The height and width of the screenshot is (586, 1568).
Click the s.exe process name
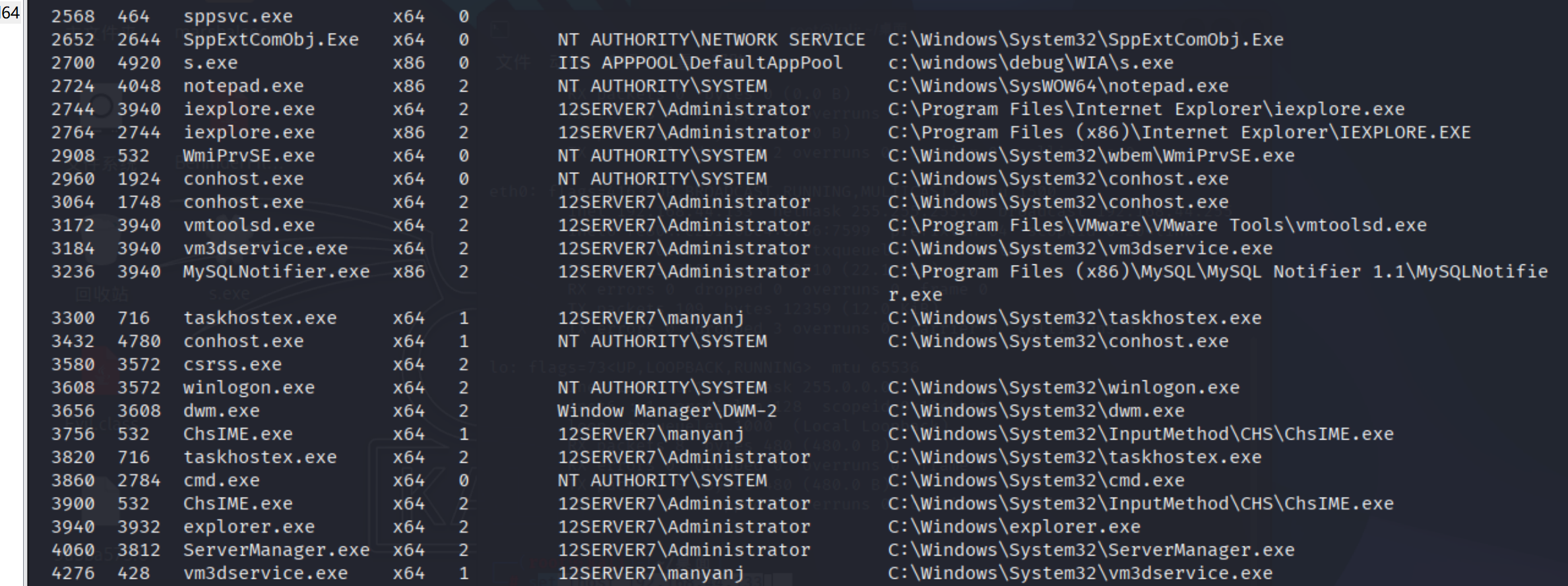click(x=210, y=63)
